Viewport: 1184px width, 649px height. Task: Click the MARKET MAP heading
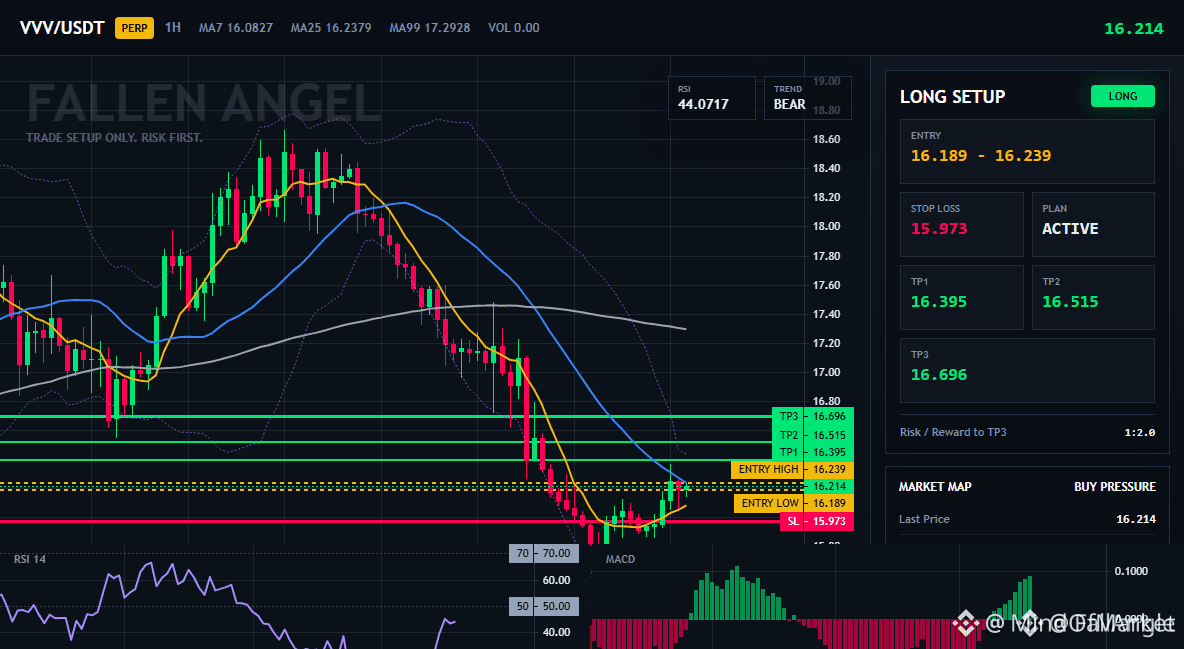[935, 487]
